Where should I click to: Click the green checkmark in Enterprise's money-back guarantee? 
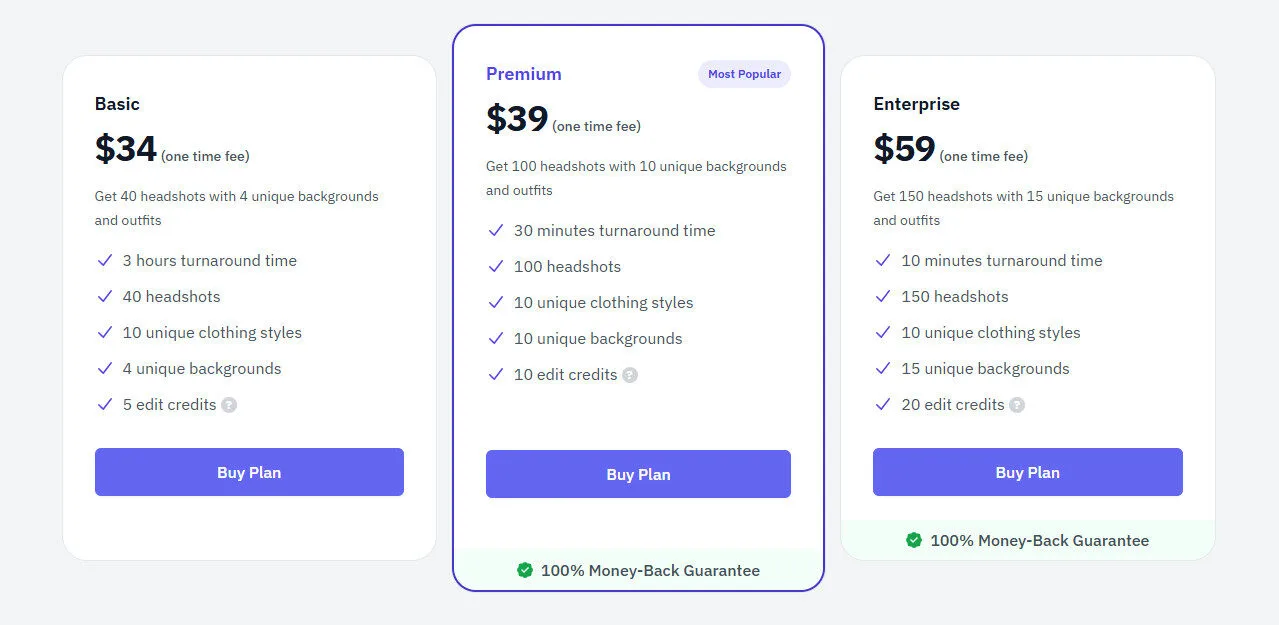(913, 540)
